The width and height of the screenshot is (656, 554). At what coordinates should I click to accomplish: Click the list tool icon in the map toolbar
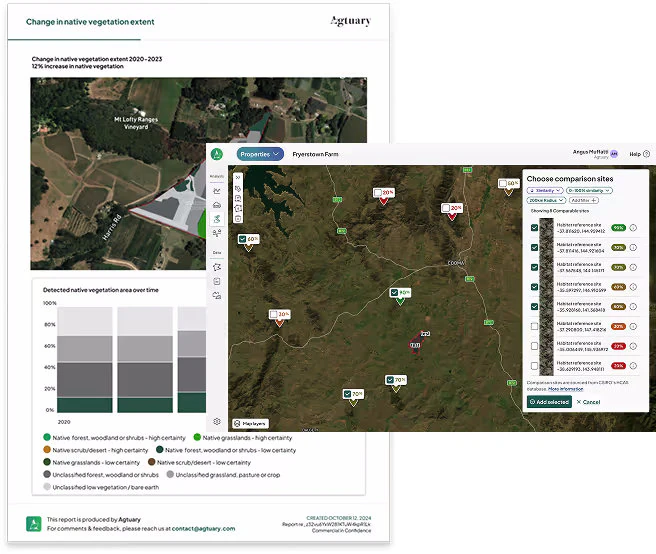238,199
